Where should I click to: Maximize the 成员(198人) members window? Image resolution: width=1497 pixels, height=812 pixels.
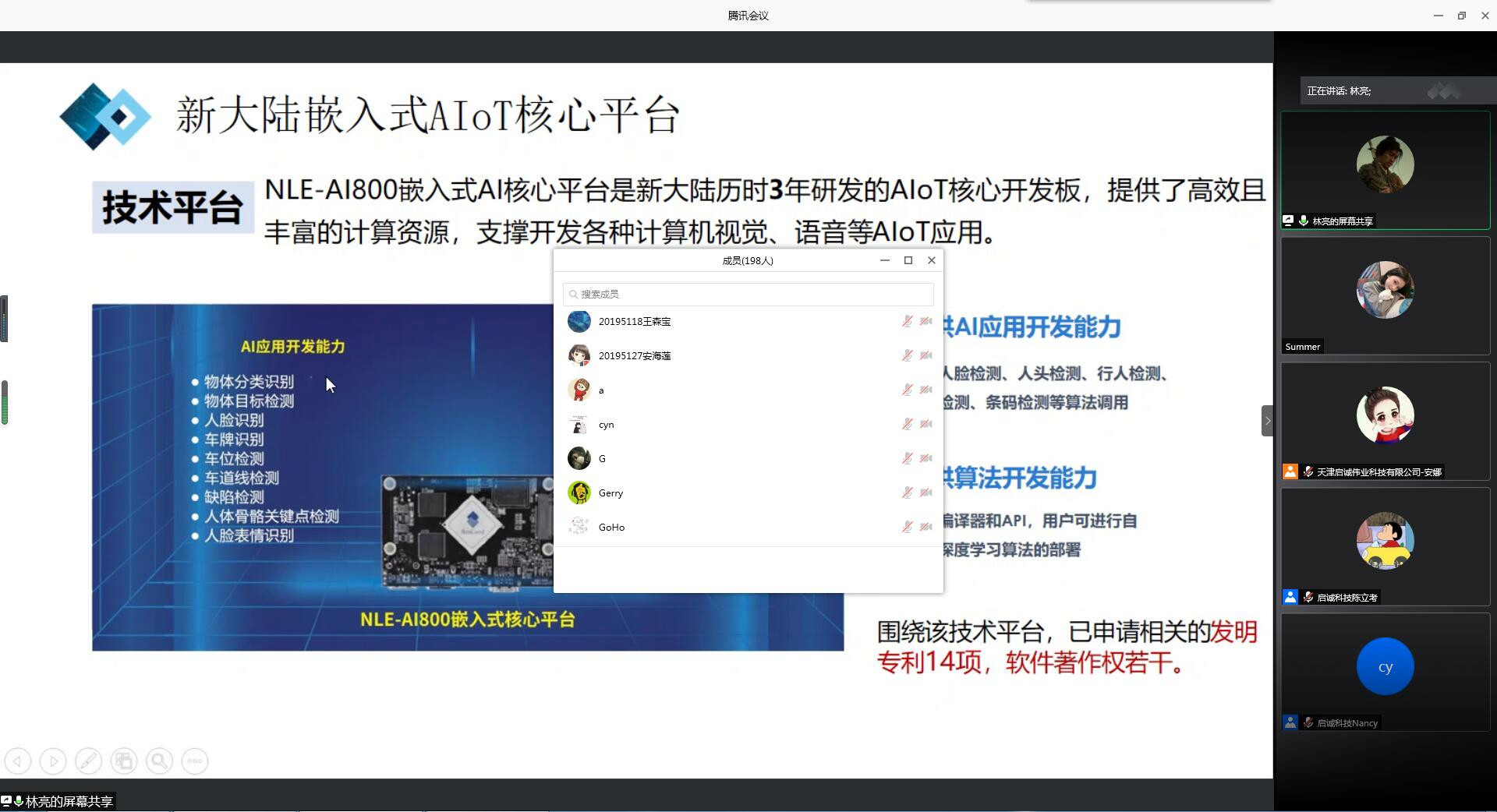tap(908, 260)
